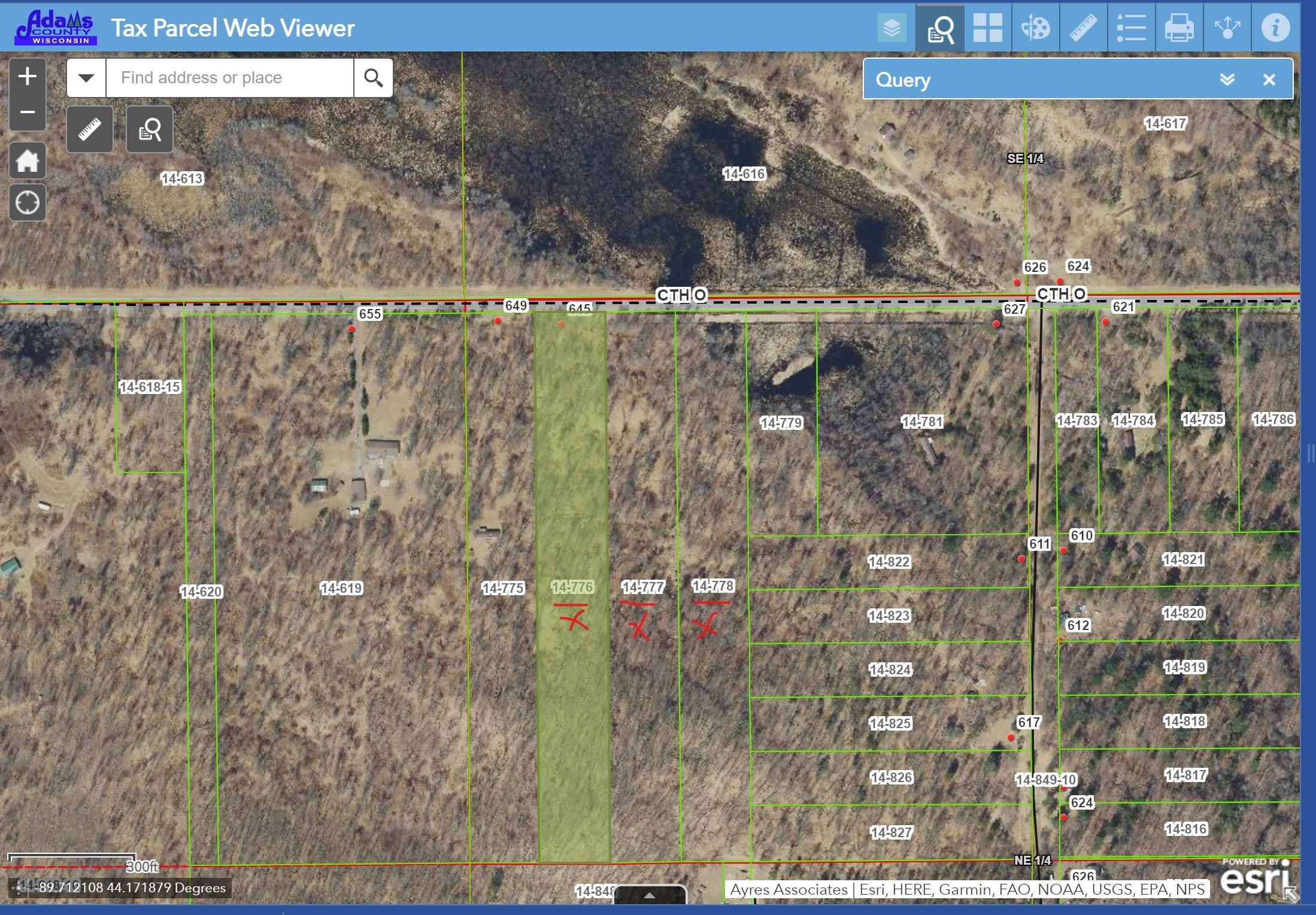
Task: Open the map Legend icon
Action: tap(1132, 27)
